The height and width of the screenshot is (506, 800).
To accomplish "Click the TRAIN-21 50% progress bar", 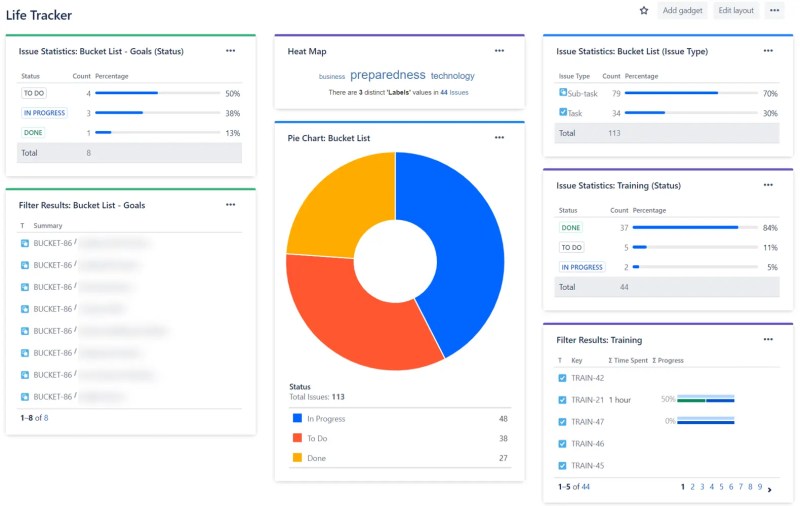I will click(x=706, y=399).
